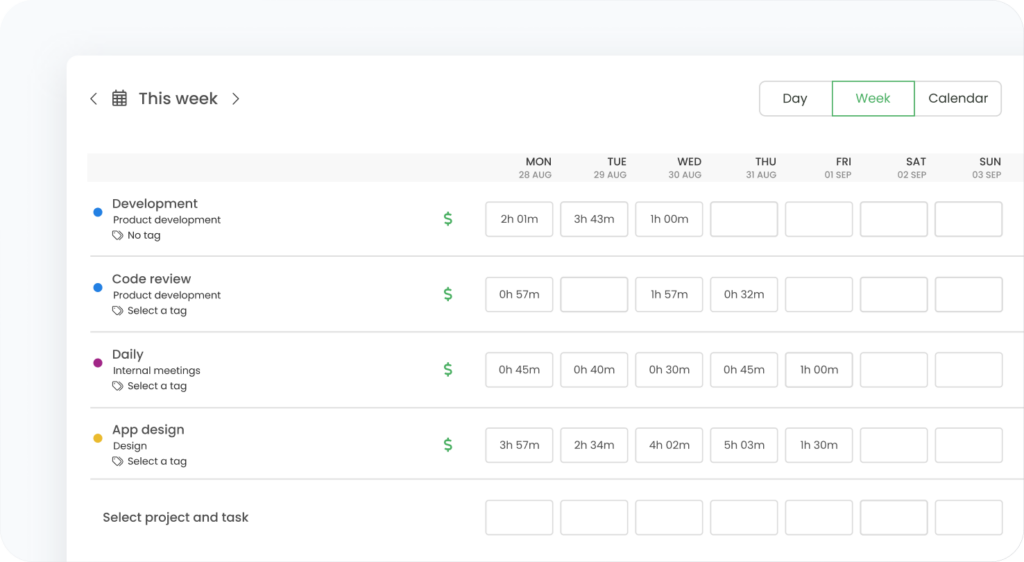Click the tag icon under Development
1024x562 pixels.
click(118, 236)
